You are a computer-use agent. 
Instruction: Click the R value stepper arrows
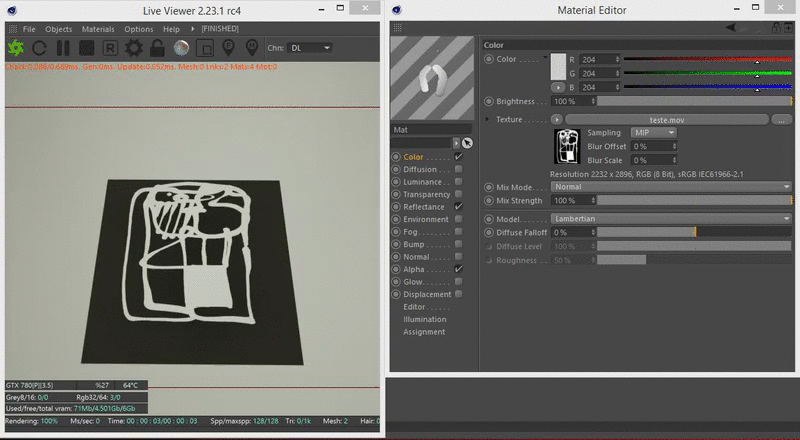(x=617, y=59)
